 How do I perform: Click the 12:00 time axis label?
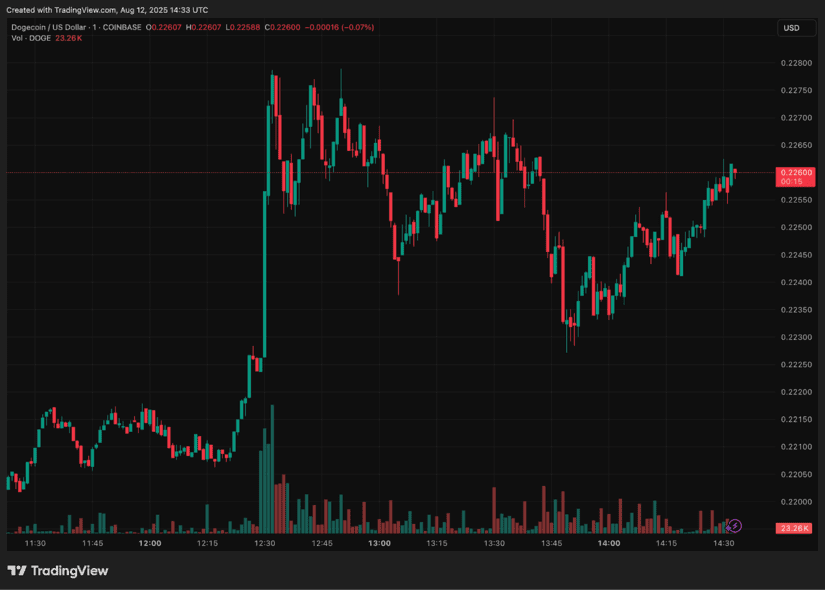coord(150,543)
